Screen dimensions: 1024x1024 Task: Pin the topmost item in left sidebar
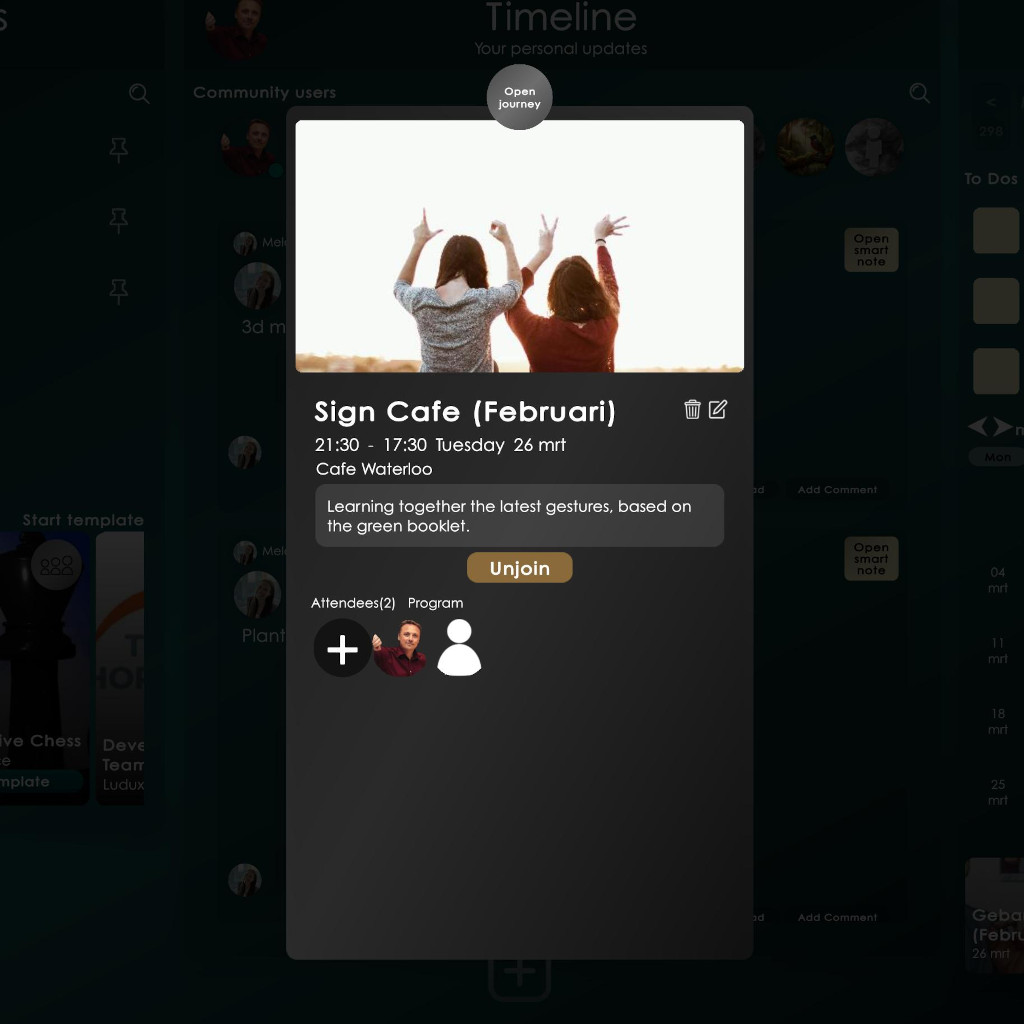119,151
